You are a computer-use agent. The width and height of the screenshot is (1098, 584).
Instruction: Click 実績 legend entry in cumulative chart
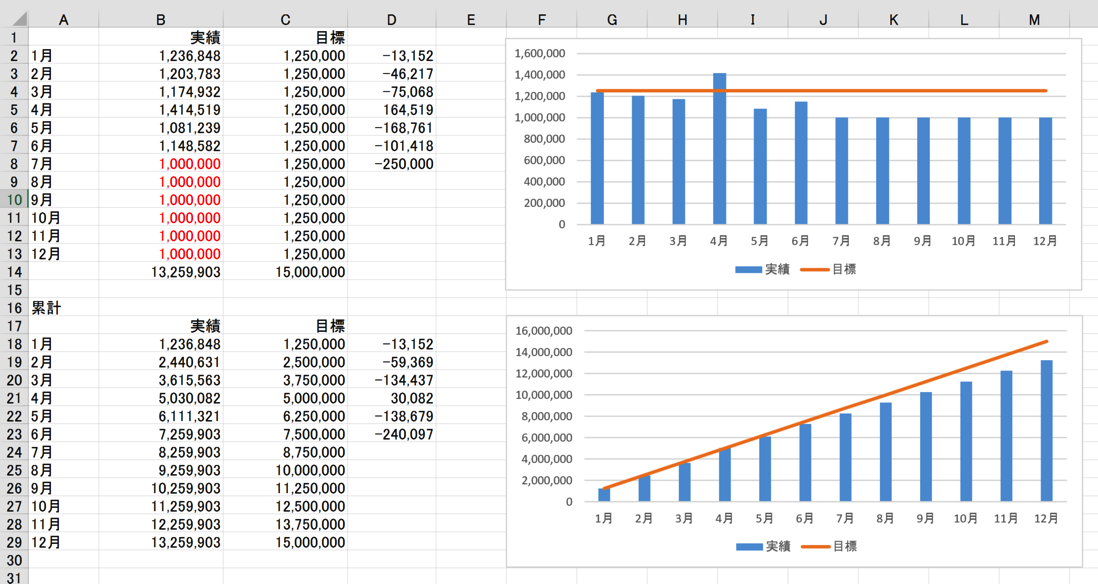[x=763, y=546]
